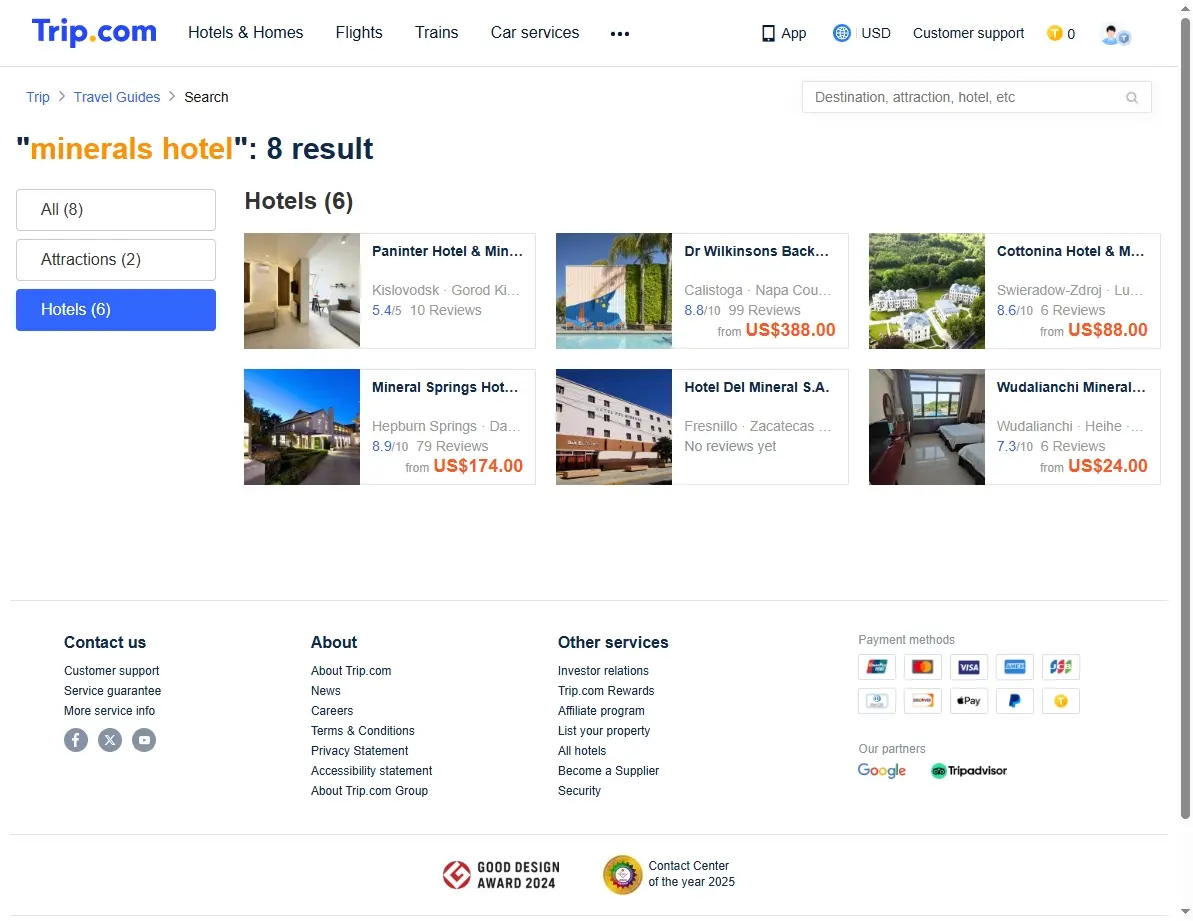Open the USD currency selector

pos(876,33)
